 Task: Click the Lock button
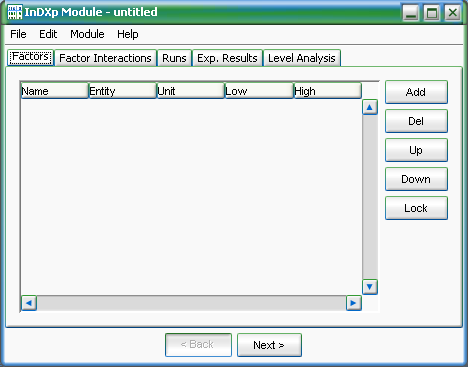coord(416,208)
